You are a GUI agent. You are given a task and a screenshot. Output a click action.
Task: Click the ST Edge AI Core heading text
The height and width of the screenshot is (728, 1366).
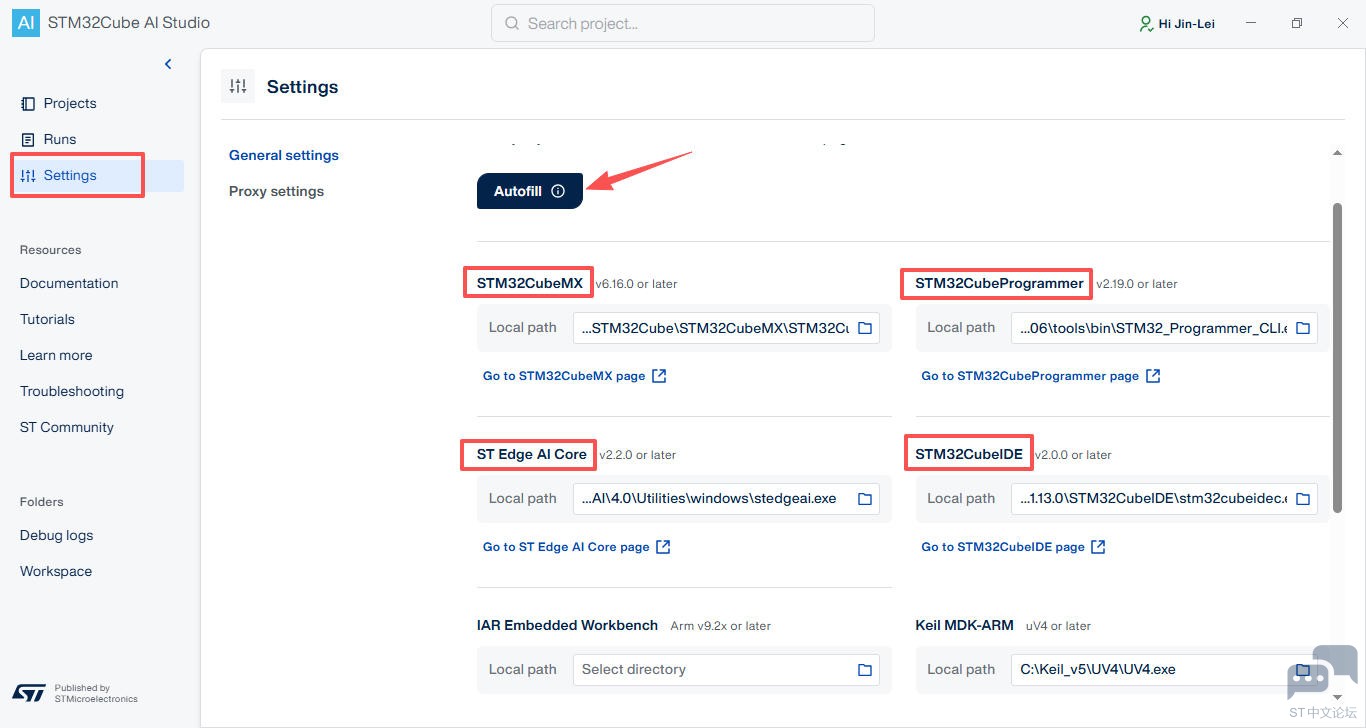[532, 454]
